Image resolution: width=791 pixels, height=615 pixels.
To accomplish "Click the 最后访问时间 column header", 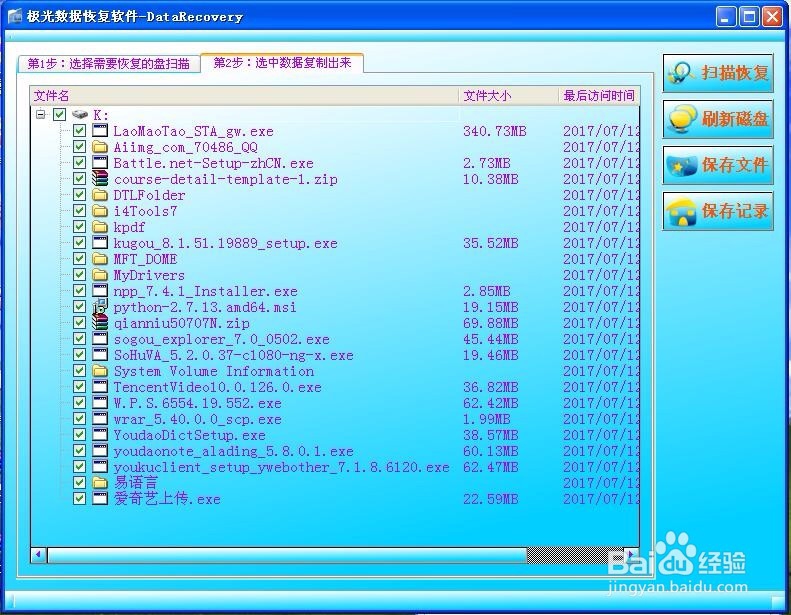I will [x=599, y=95].
